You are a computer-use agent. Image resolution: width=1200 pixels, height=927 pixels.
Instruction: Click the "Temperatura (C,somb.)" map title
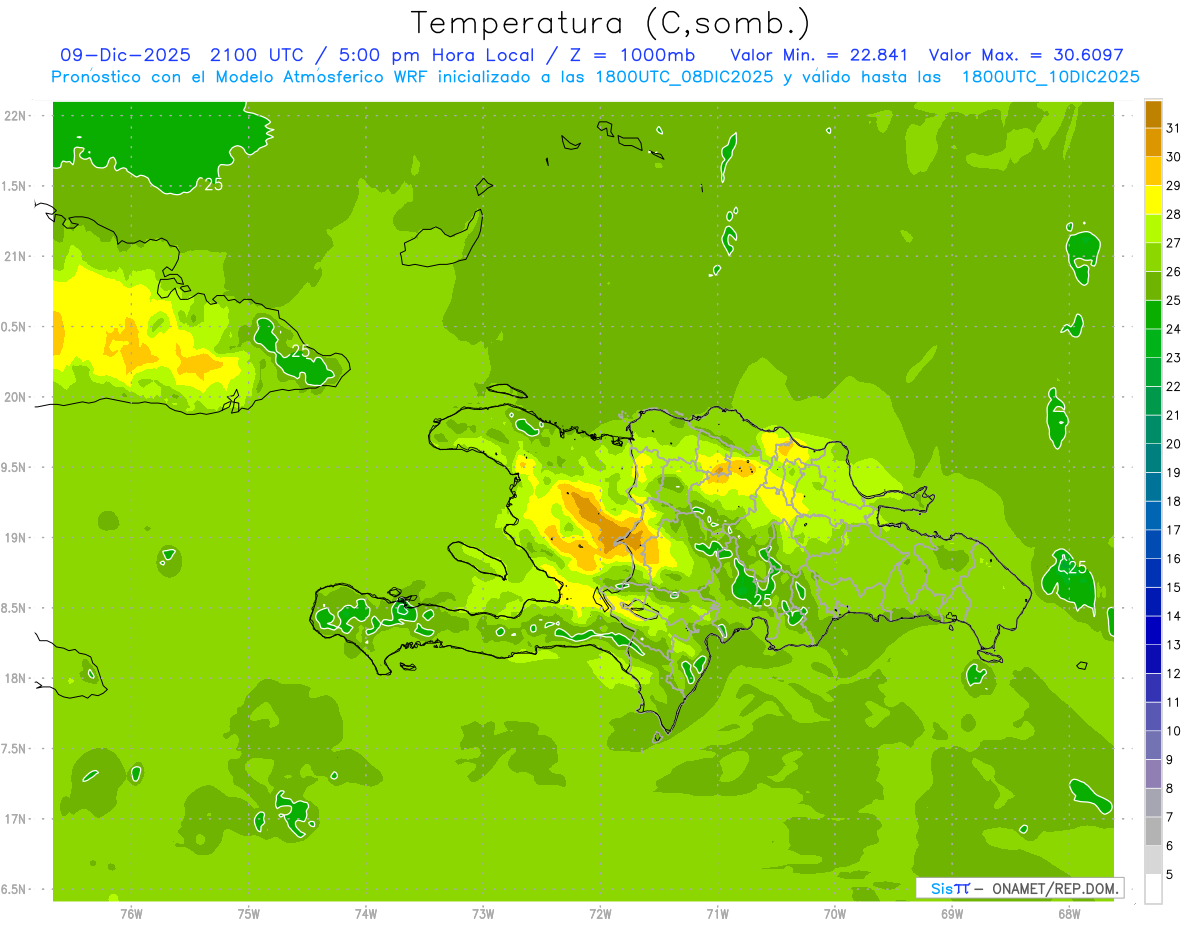[610, 23]
